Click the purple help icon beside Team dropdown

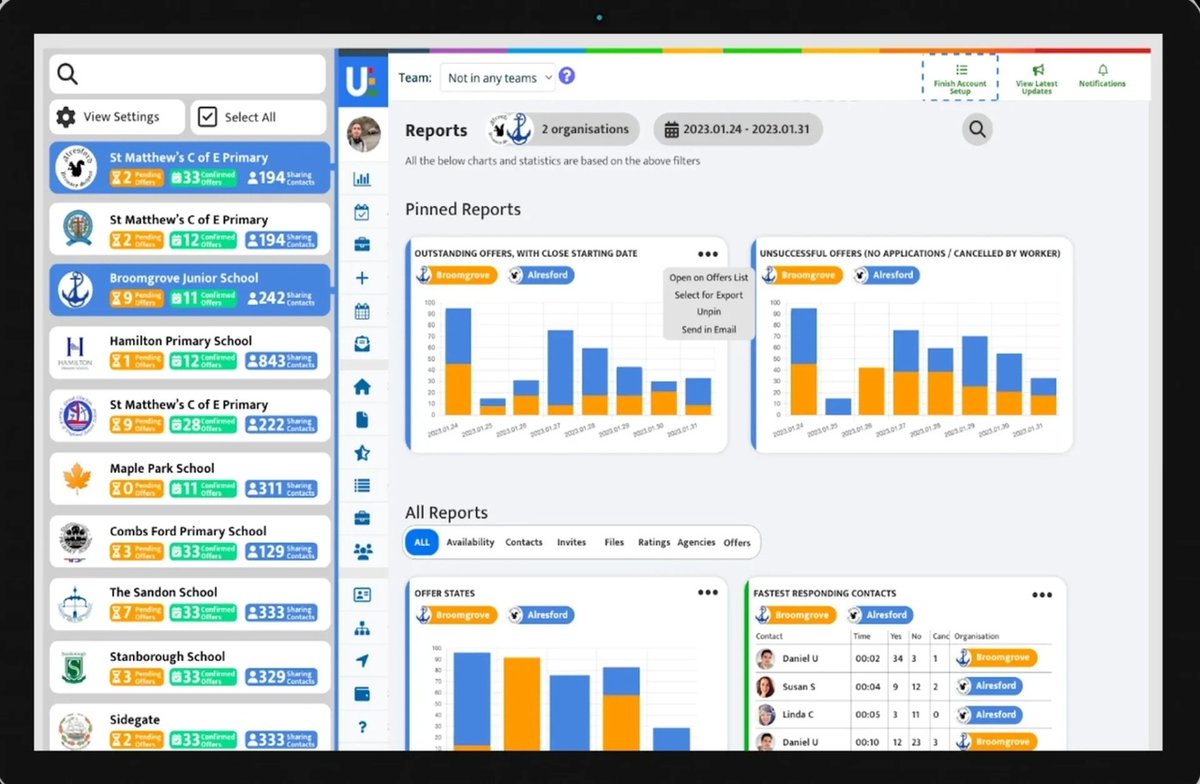pyautogui.click(x=567, y=76)
